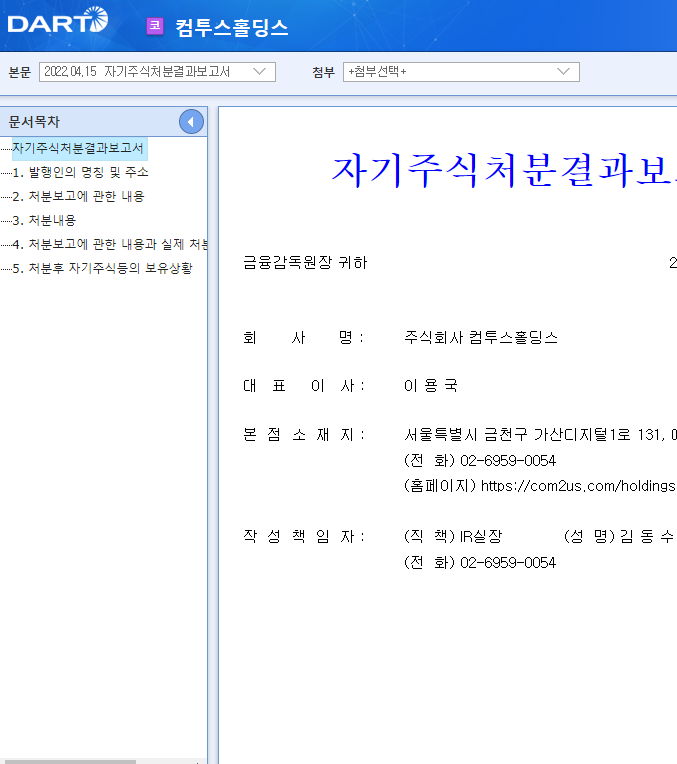
Task: Click the position text IR실장
Action: 481,536
